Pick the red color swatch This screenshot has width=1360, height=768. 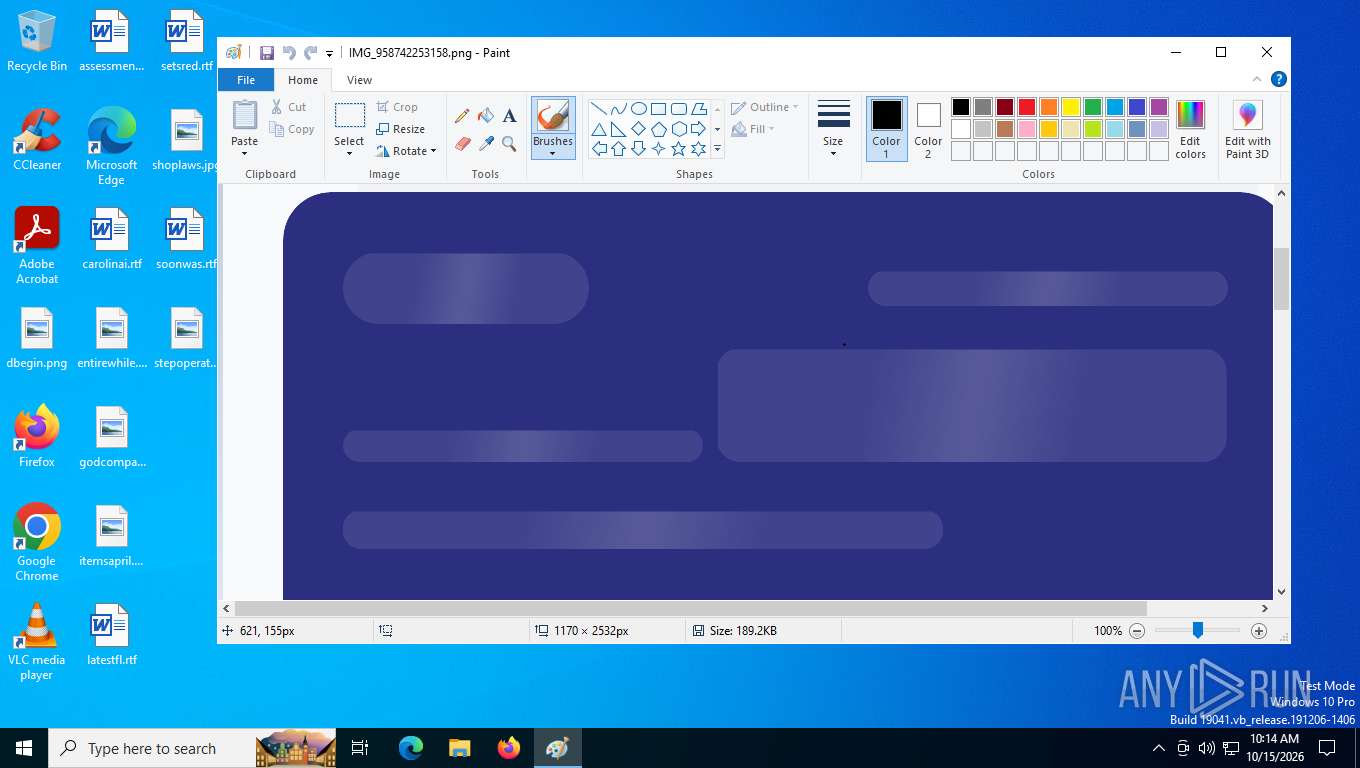[x=1027, y=107]
